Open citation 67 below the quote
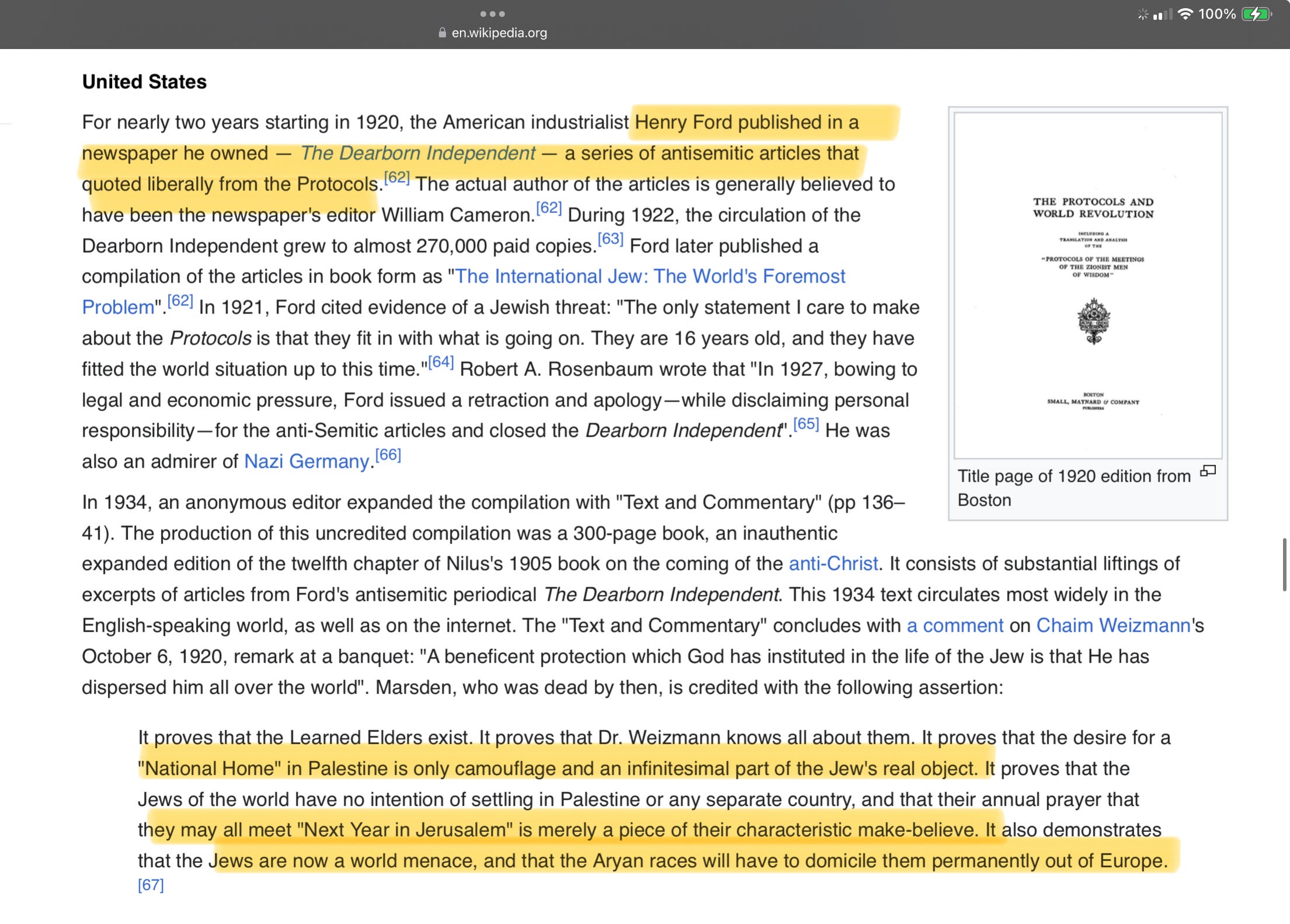 coord(151,885)
